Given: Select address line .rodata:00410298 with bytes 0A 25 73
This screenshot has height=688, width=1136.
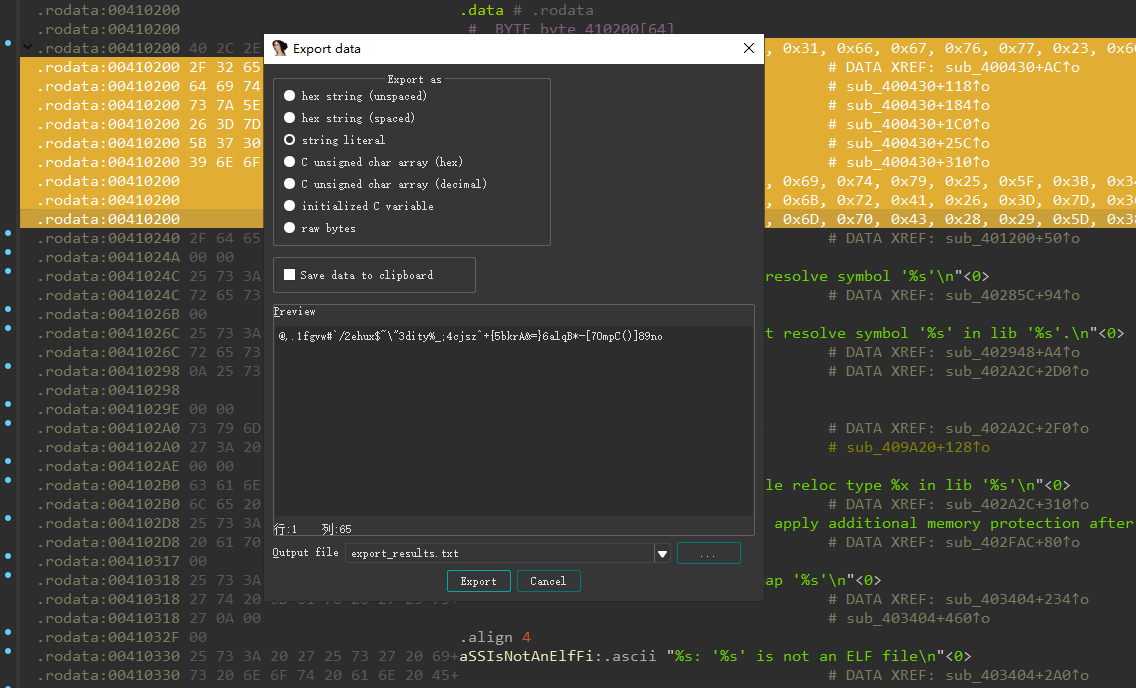Looking at the screenshot, I should coord(109,372).
